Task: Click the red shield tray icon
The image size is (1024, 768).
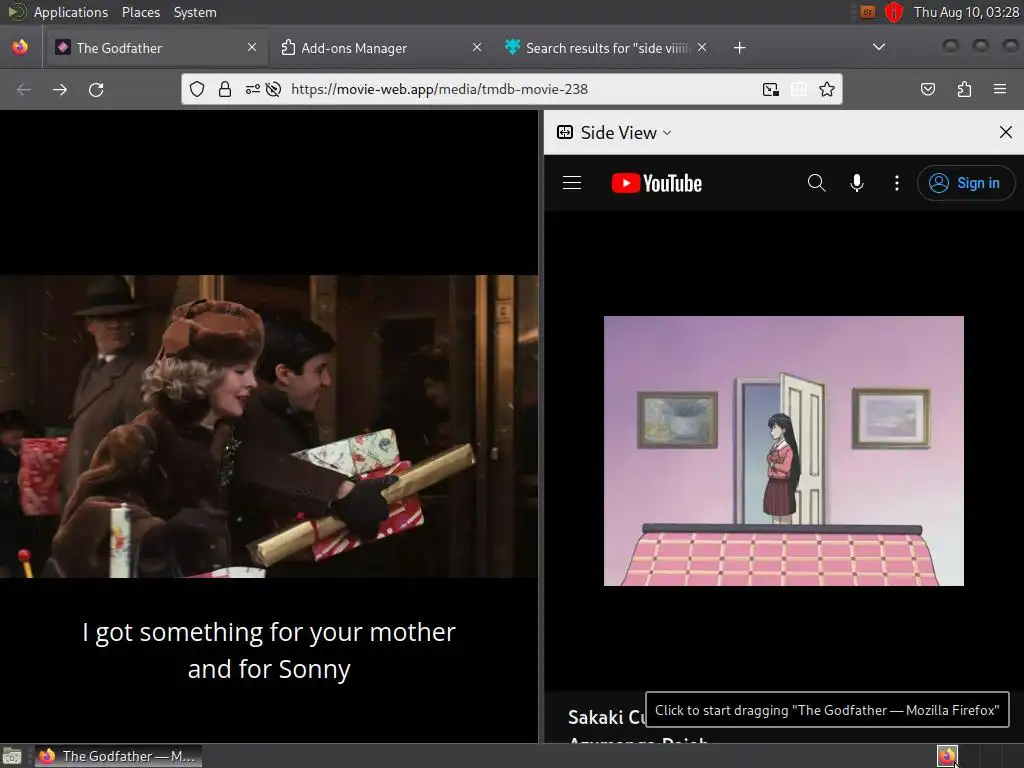Action: [x=893, y=12]
